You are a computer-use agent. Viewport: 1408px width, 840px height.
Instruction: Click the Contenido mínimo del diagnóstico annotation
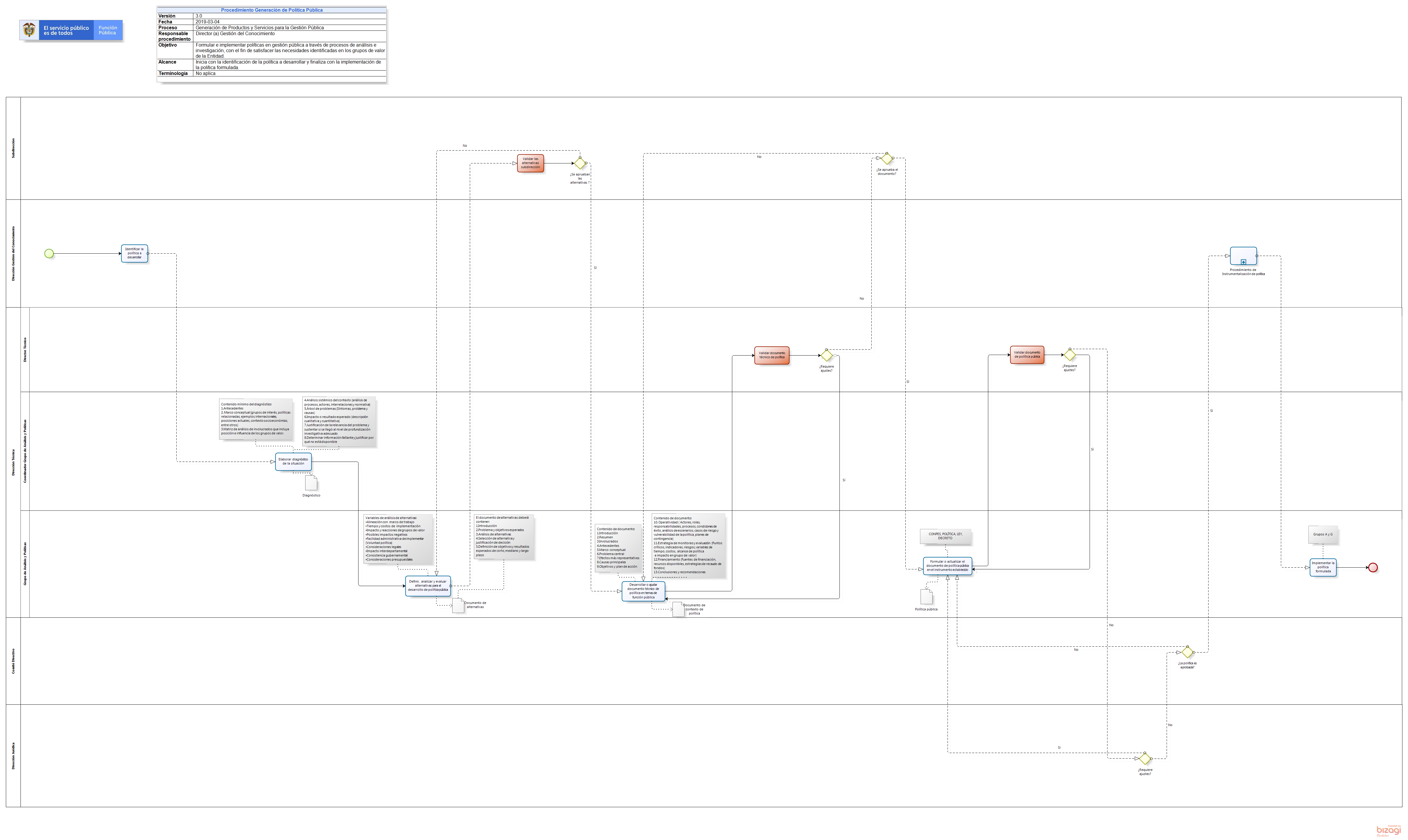256,419
